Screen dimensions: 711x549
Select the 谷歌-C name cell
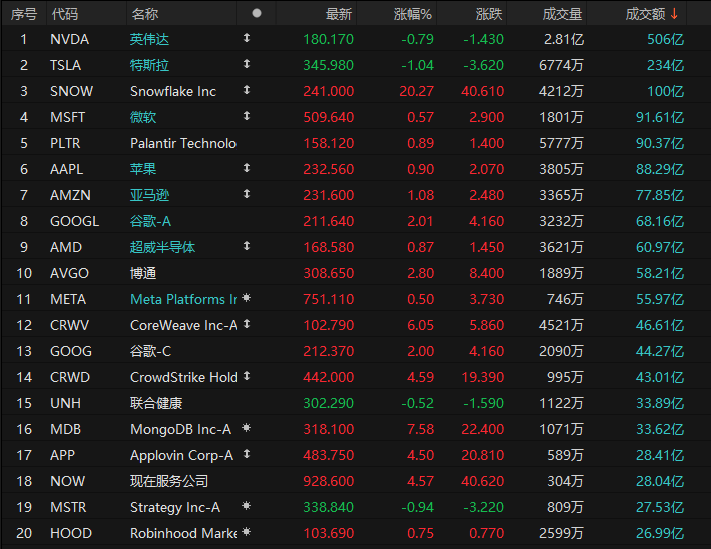[x=150, y=351]
